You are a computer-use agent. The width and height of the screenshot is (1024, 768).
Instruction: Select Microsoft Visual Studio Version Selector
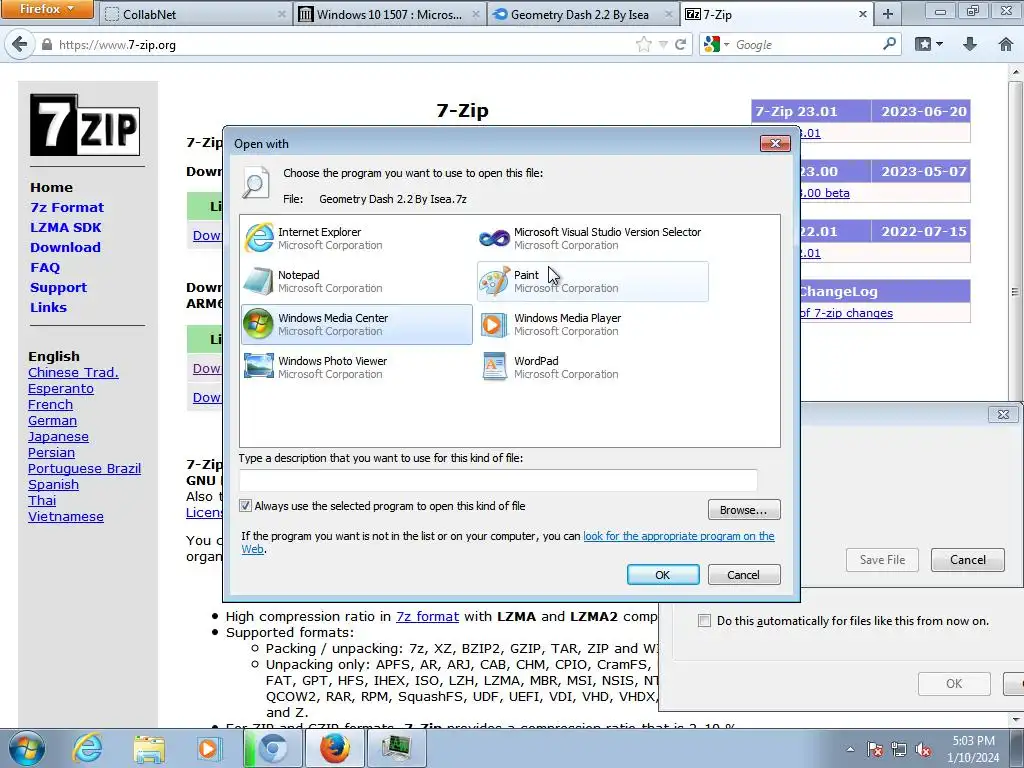(592, 238)
